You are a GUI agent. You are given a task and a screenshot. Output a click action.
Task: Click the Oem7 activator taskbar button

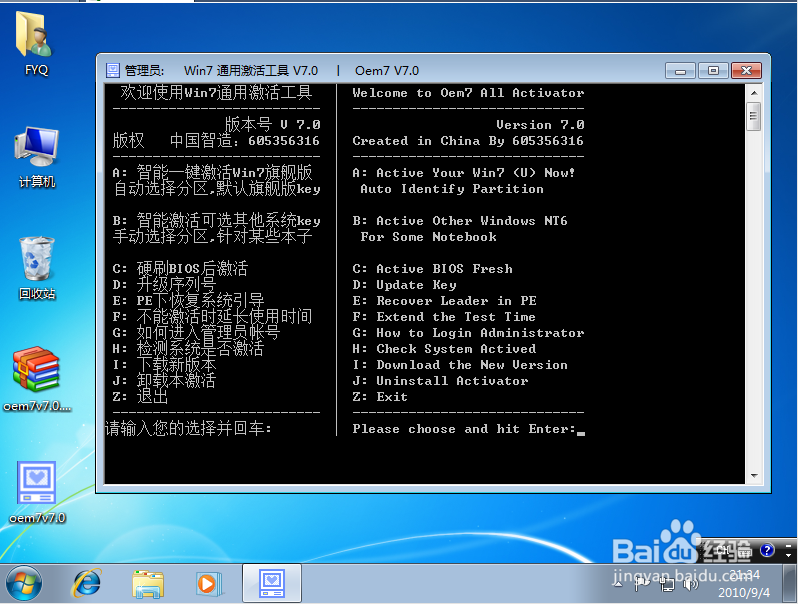(272, 583)
